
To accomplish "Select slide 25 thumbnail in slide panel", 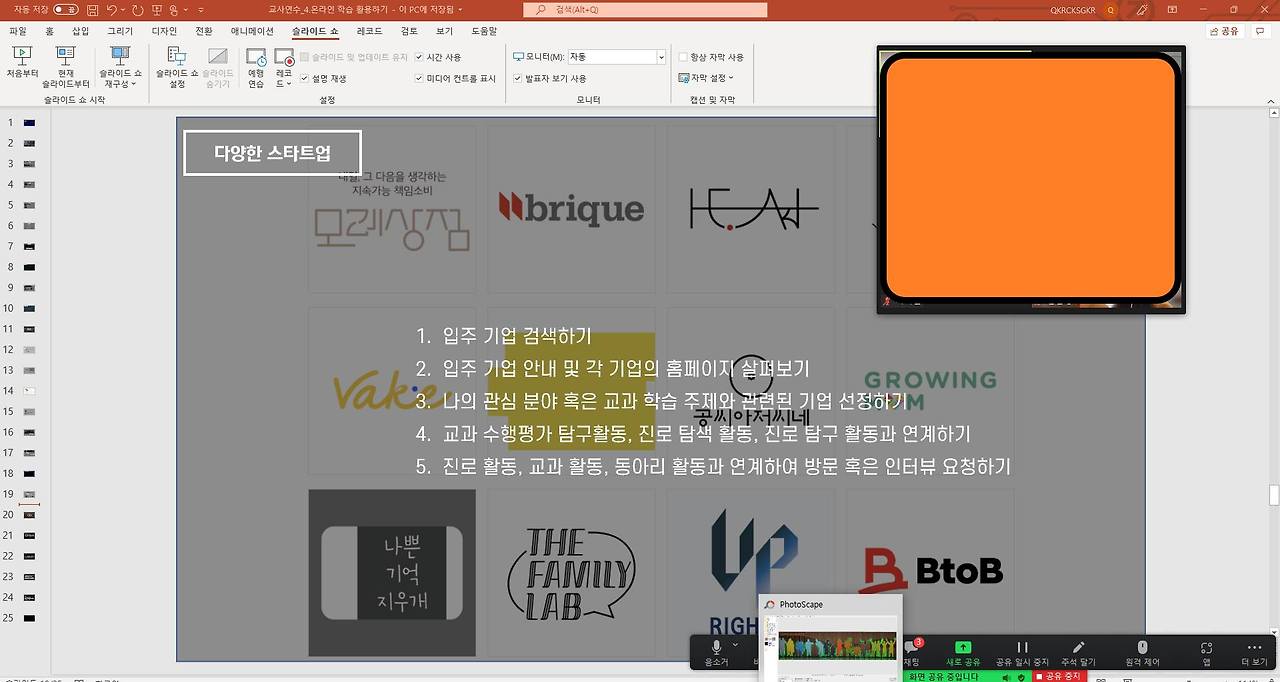I will [x=29, y=618].
